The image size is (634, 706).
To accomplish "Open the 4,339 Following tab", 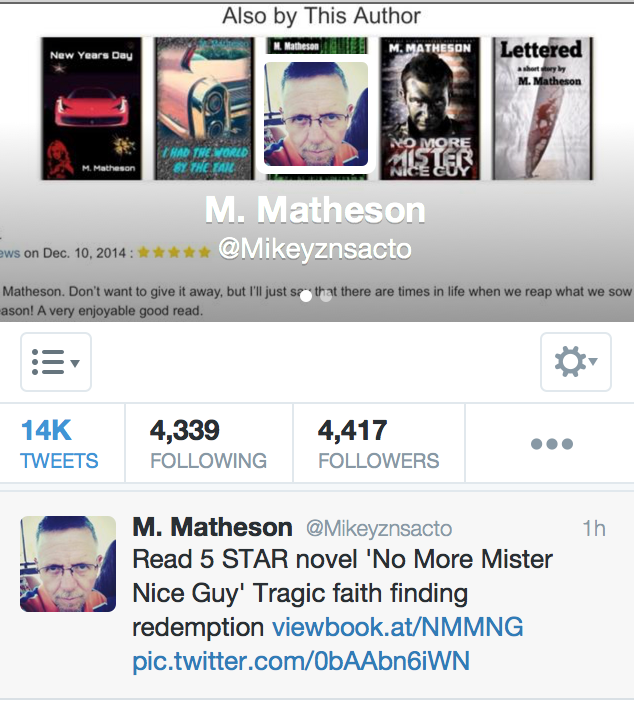I will tap(208, 444).
